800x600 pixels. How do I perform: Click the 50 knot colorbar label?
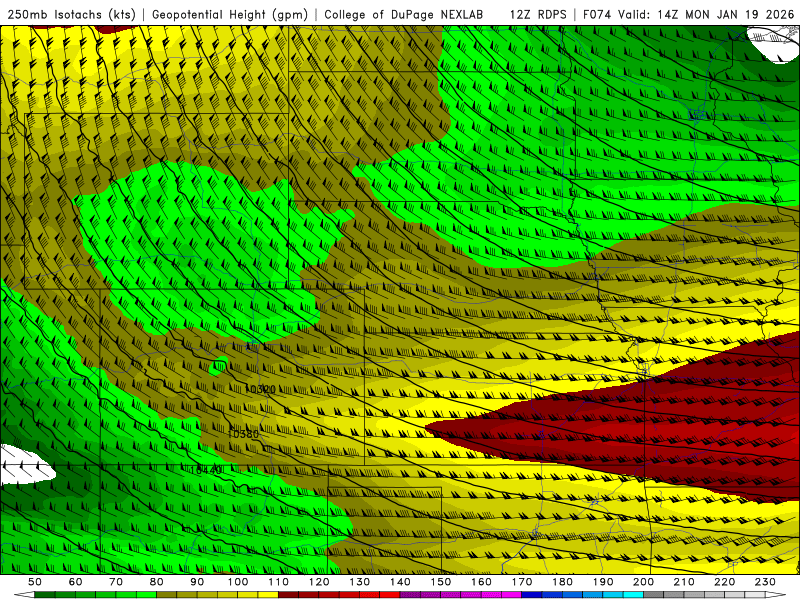tap(35, 582)
